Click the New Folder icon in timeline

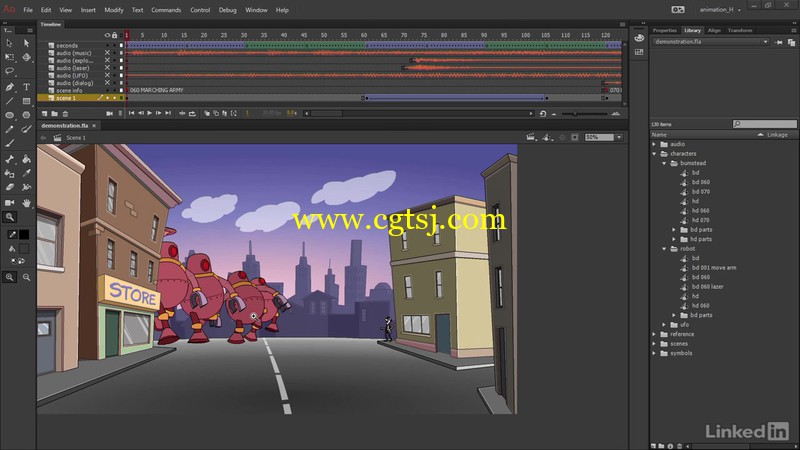coord(55,114)
